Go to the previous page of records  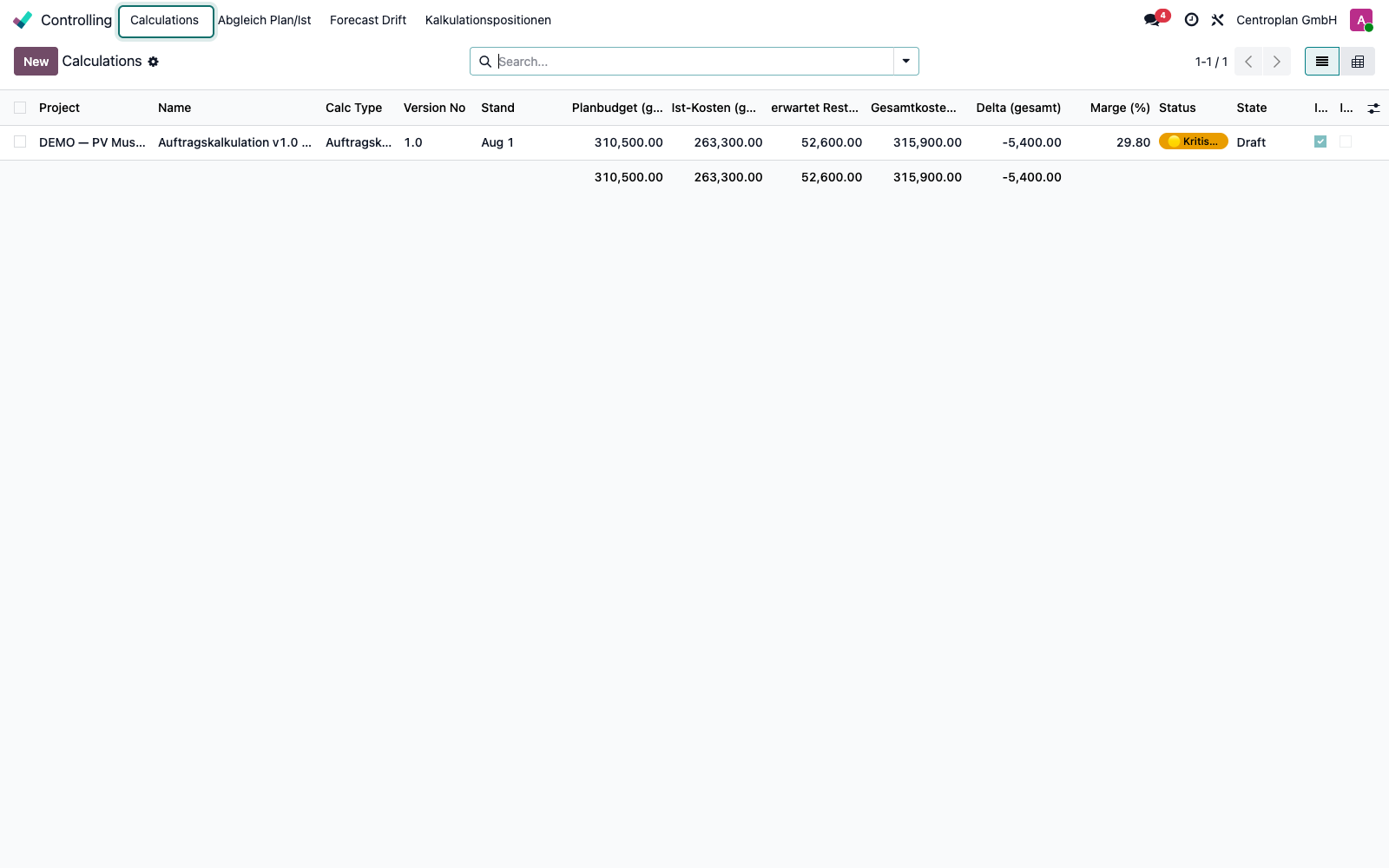tap(1248, 62)
